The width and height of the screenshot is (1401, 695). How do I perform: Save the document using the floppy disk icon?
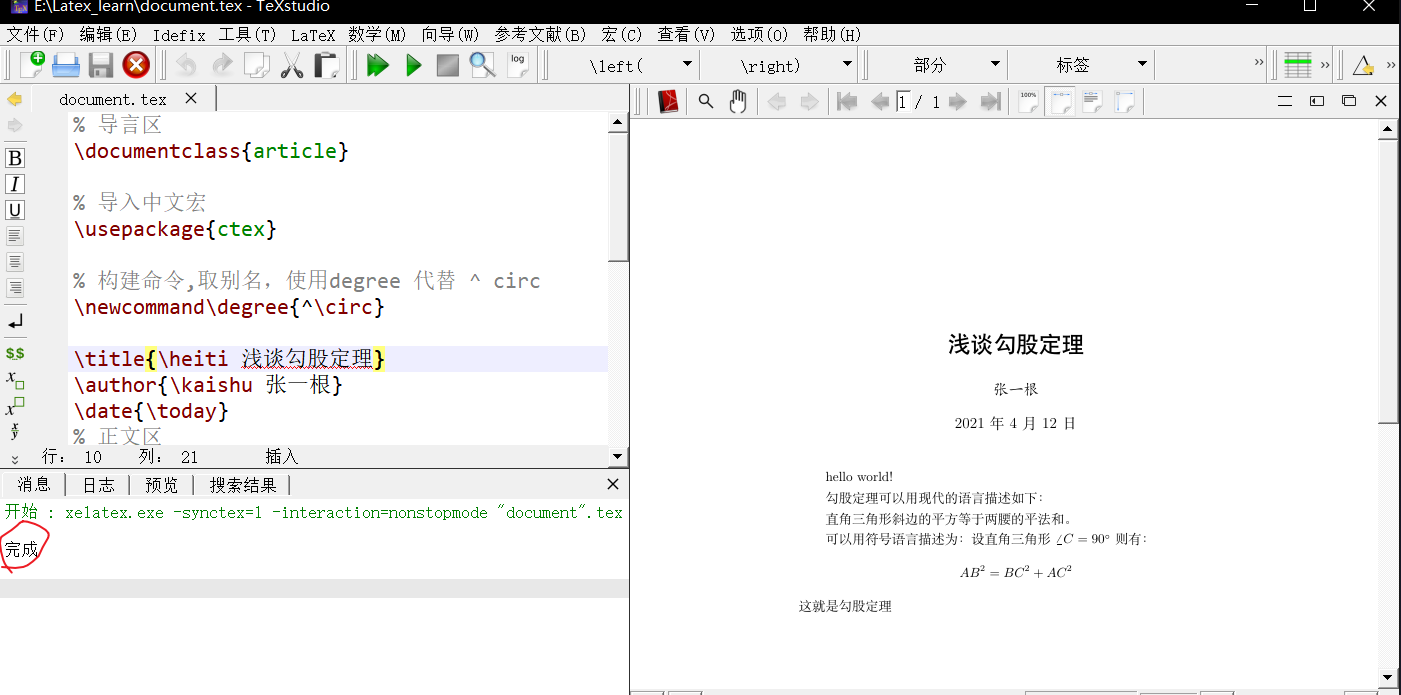point(101,66)
